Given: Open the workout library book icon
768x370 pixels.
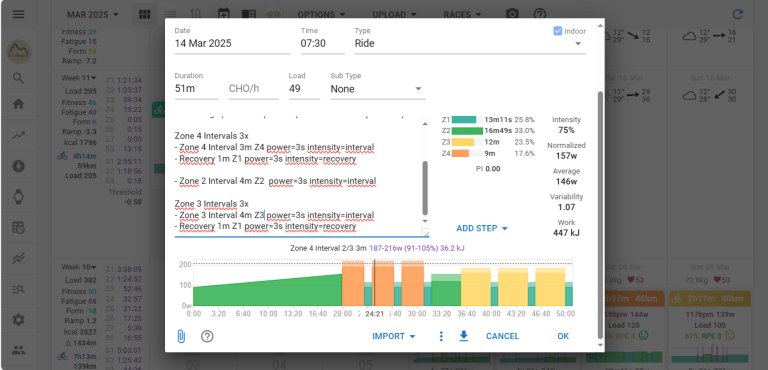Looking at the screenshot, I should click(x=249, y=14).
